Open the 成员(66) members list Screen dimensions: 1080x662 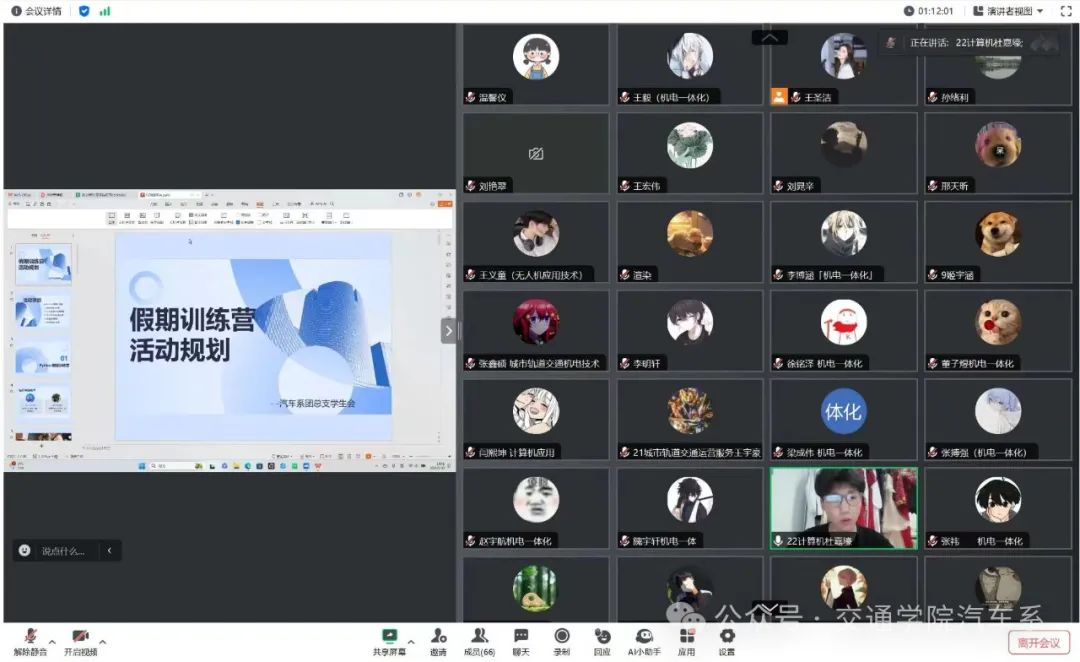(x=479, y=640)
